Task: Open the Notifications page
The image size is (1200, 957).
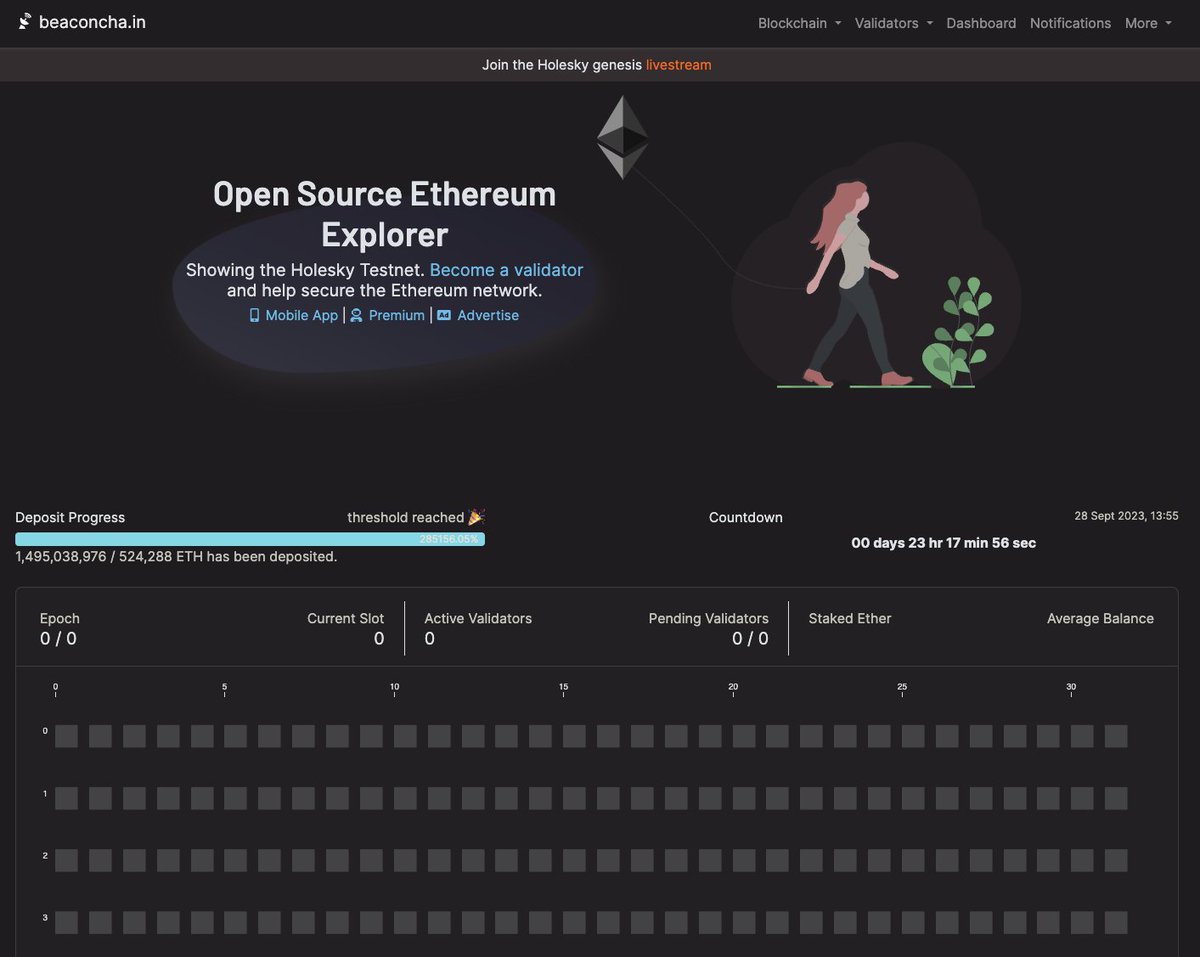Action: tap(1070, 22)
